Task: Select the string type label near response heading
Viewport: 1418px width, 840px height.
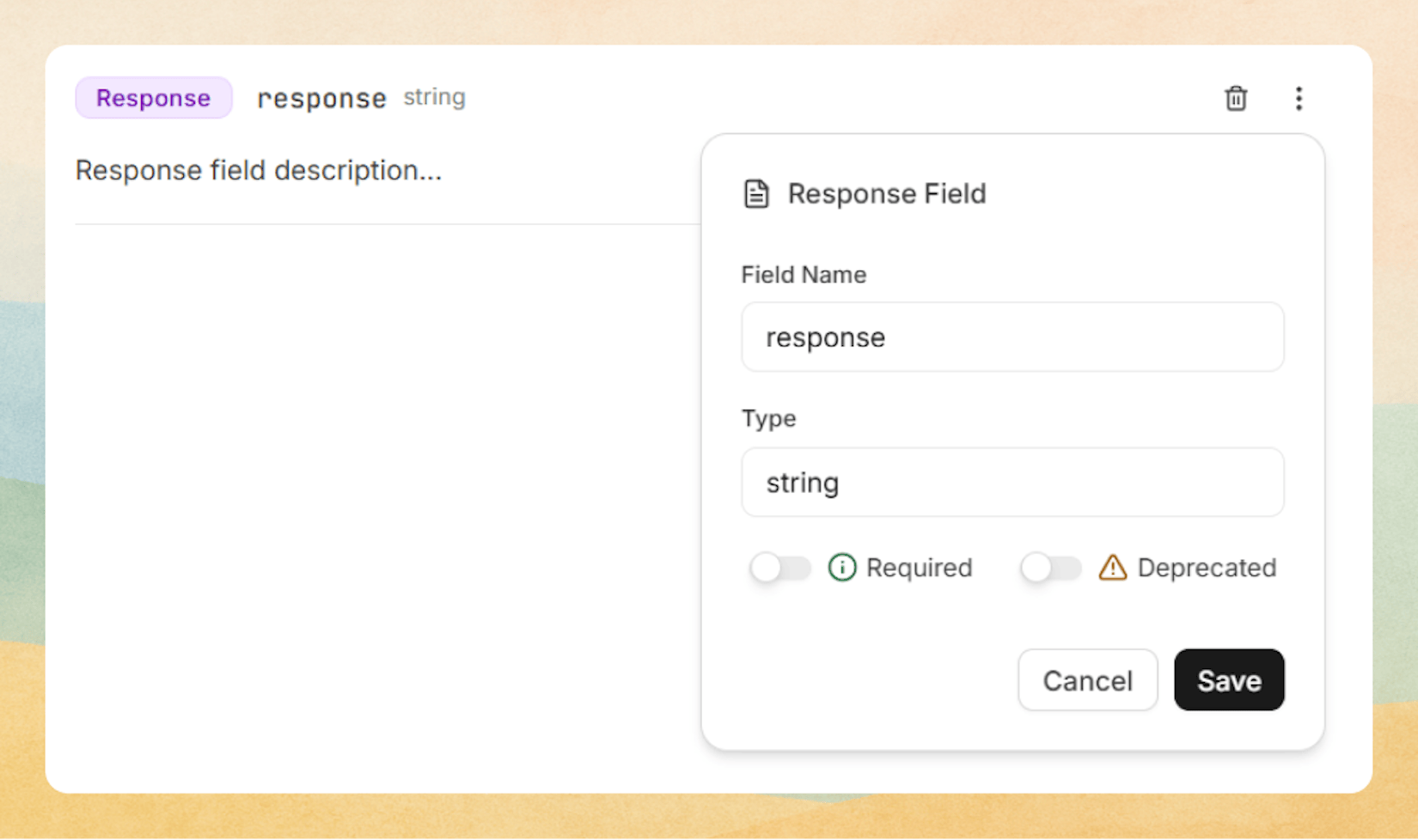Action: click(434, 97)
